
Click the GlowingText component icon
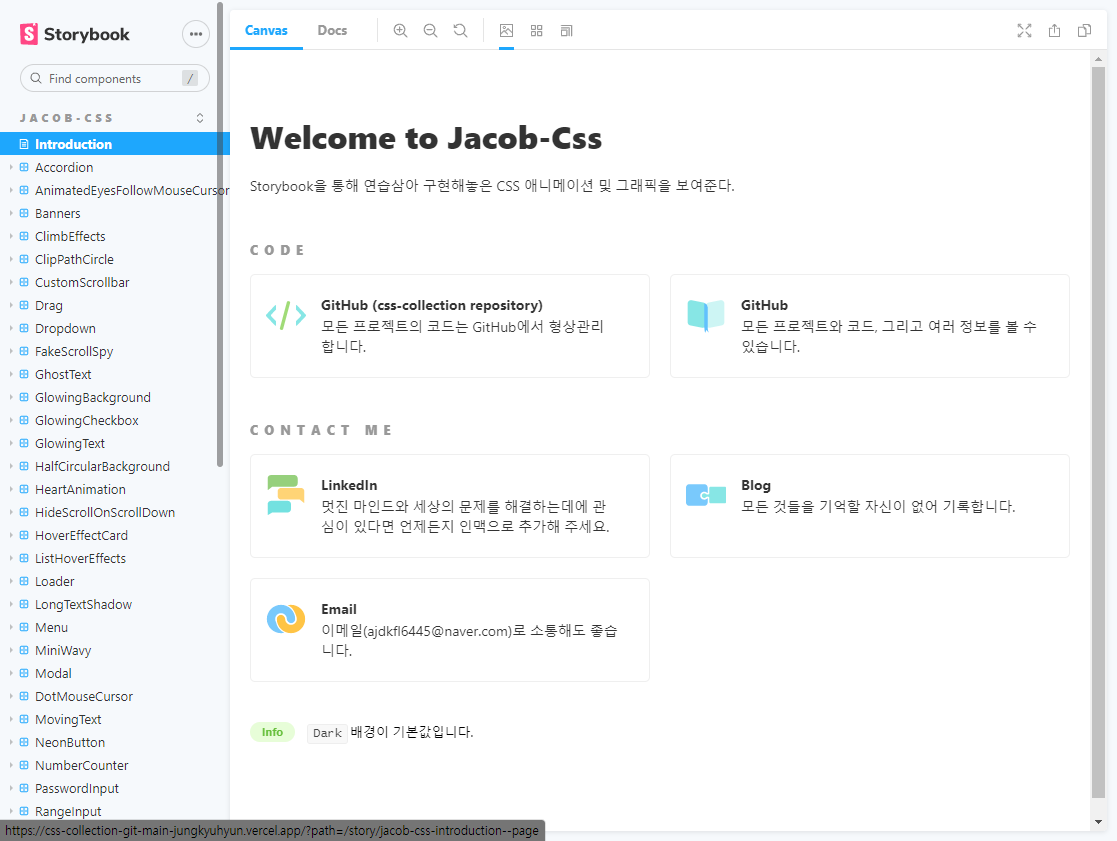pyautogui.click(x=24, y=443)
